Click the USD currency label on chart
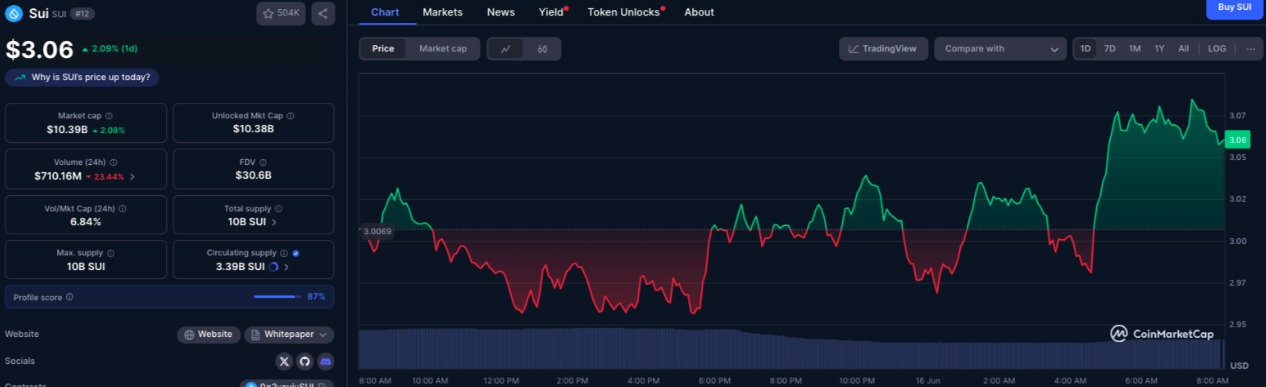 click(1238, 365)
